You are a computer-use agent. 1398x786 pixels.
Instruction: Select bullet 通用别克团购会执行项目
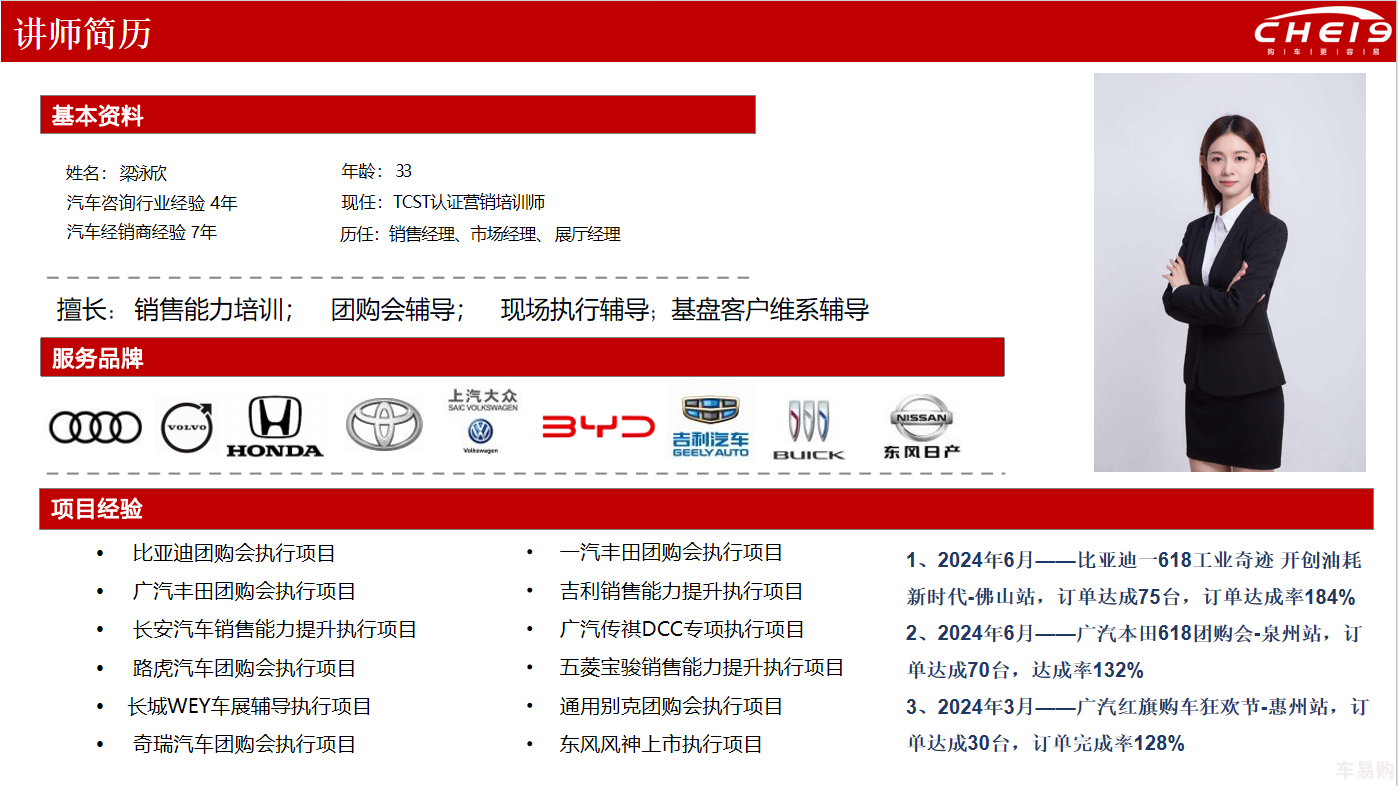(671, 706)
